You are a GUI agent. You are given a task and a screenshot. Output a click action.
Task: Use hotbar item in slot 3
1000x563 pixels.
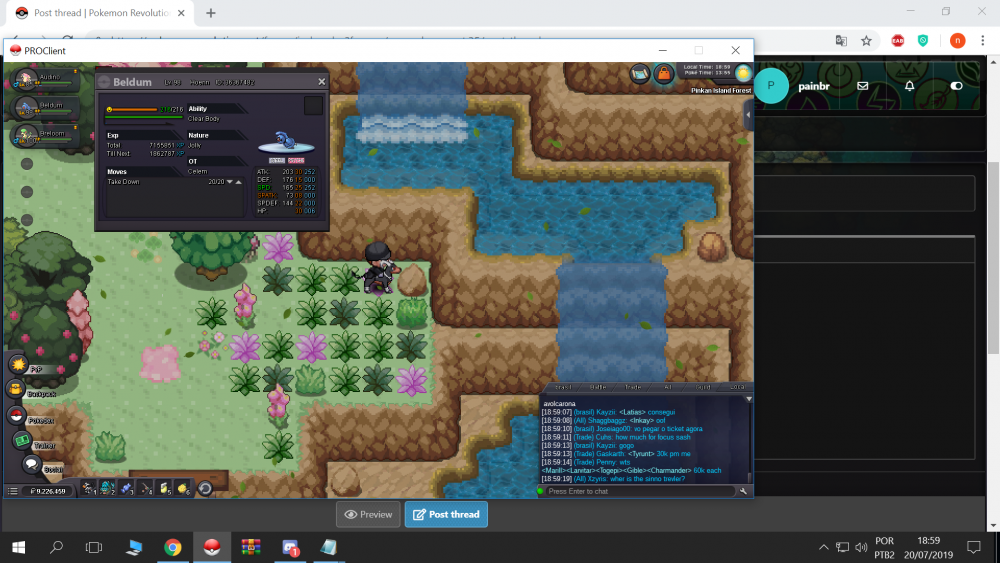pos(131,488)
